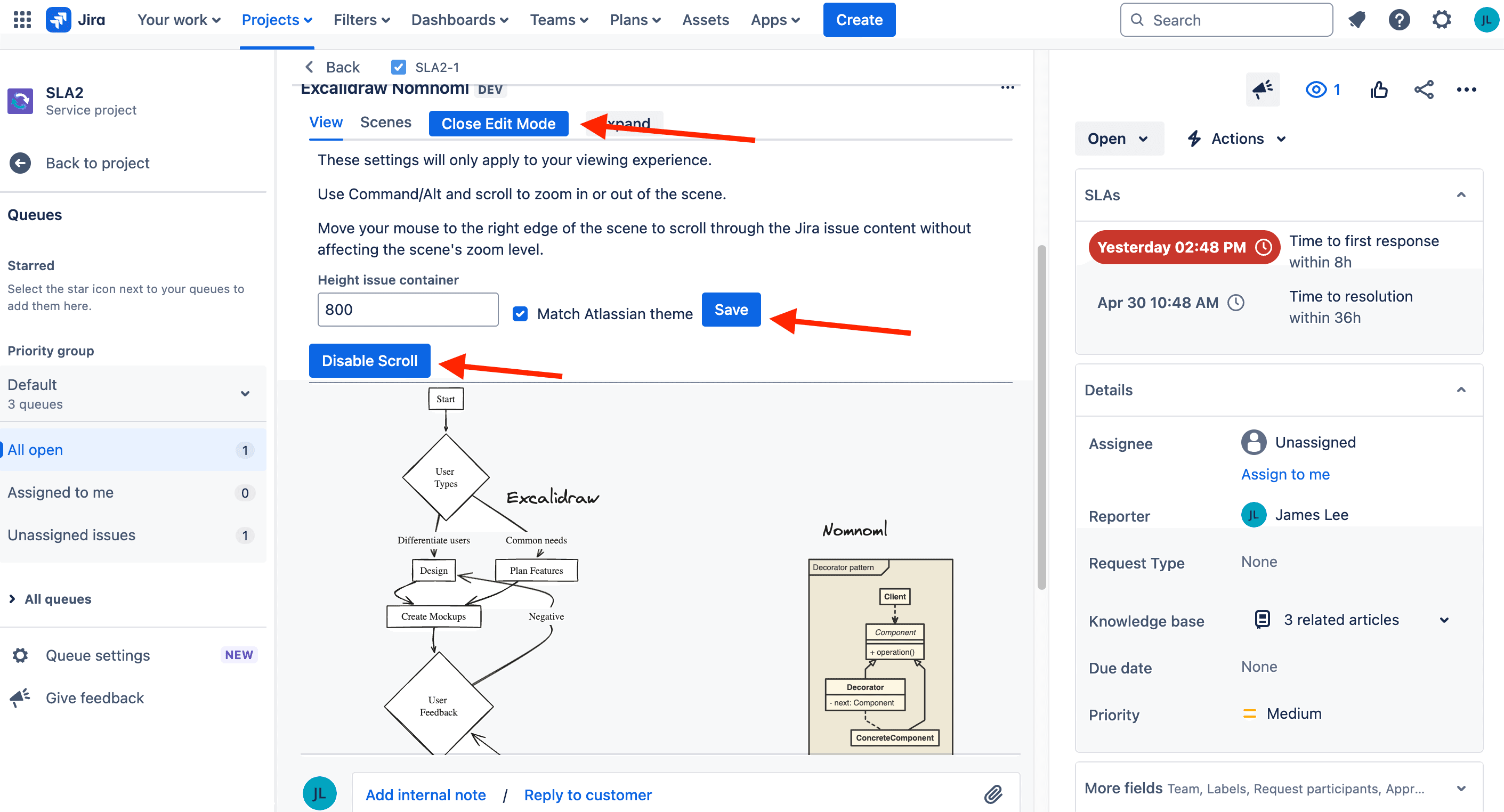Open the Plans menu
Screen dimensions: 1504x812
pos(635,20)
